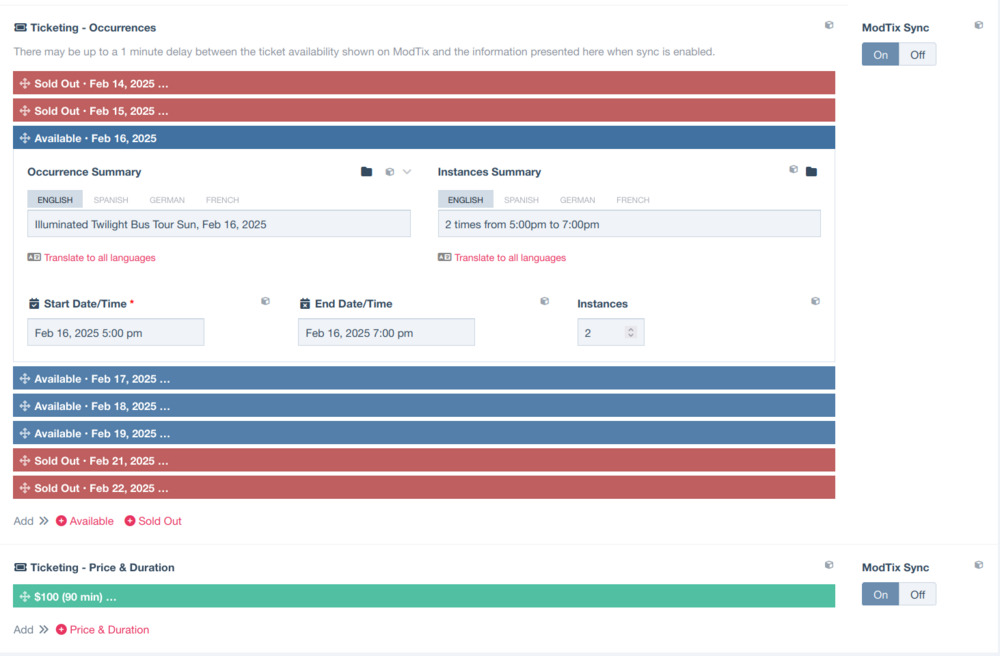This screenshot has width=1000, height=656.
Task: Turn Price & Duration ModTix Sync On
Action: point(880,595)
